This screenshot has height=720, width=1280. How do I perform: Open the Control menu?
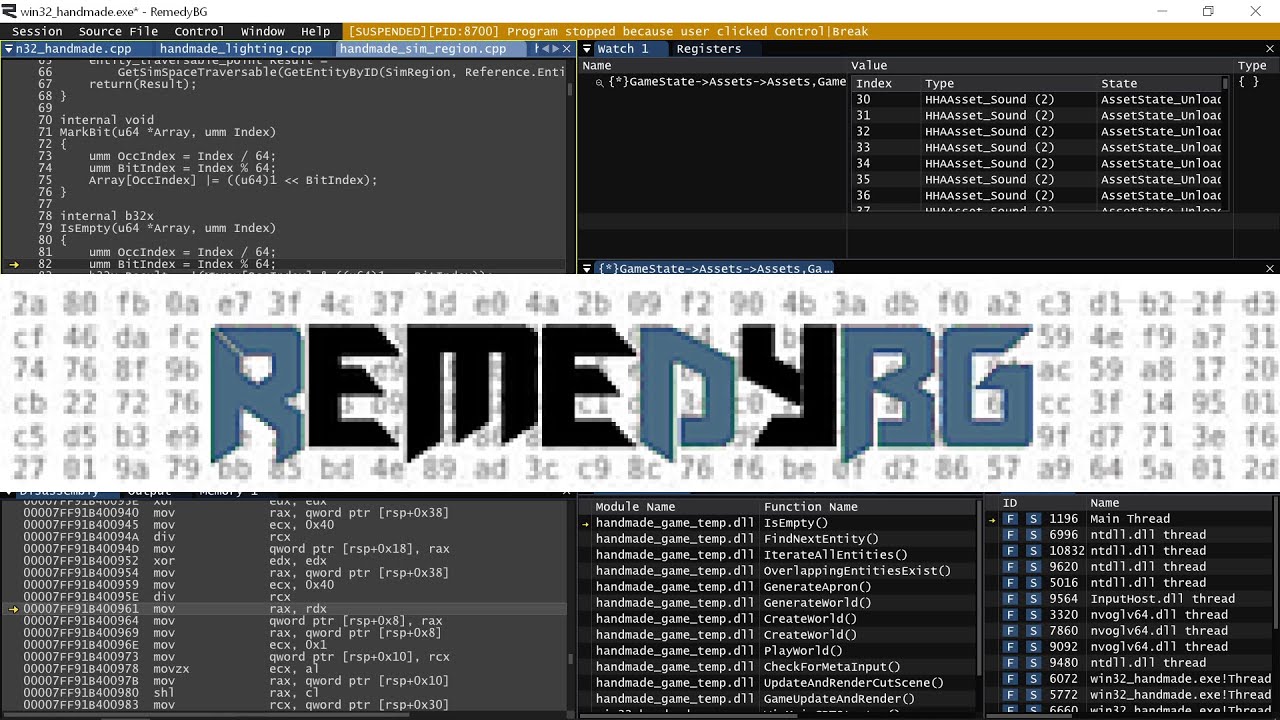click(199, 31)
